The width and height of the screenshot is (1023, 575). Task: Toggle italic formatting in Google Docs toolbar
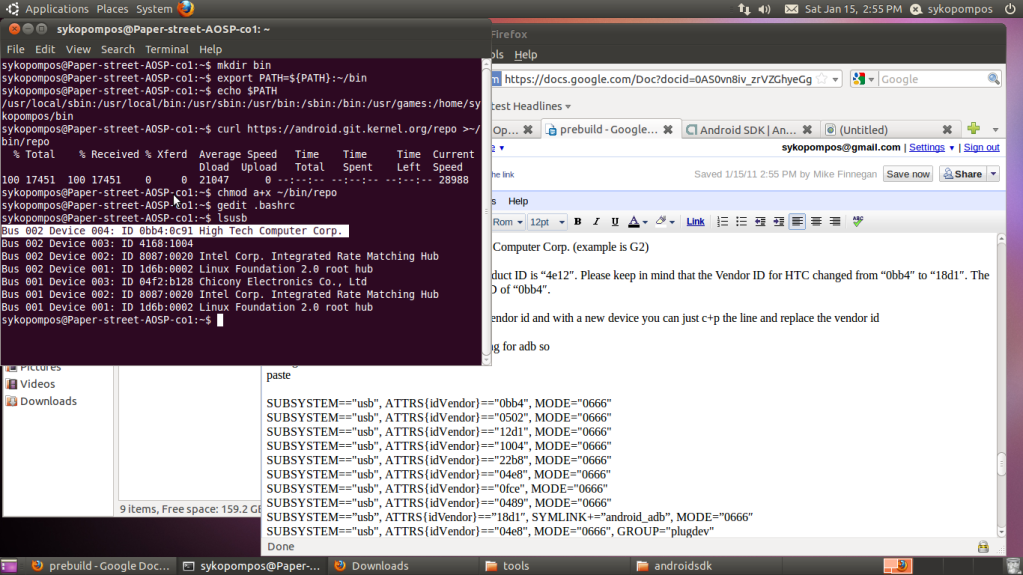coord(596,222)
